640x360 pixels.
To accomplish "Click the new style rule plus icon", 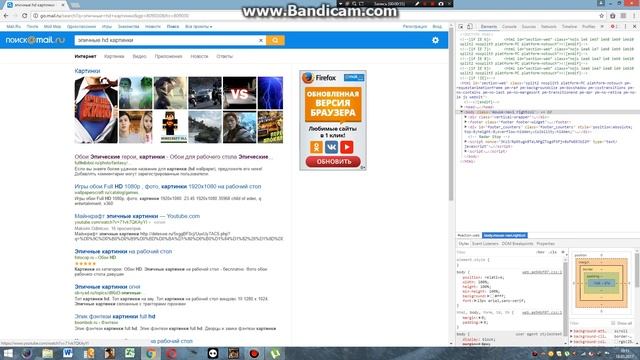I will pyautogui.click(x=563, y=252).
